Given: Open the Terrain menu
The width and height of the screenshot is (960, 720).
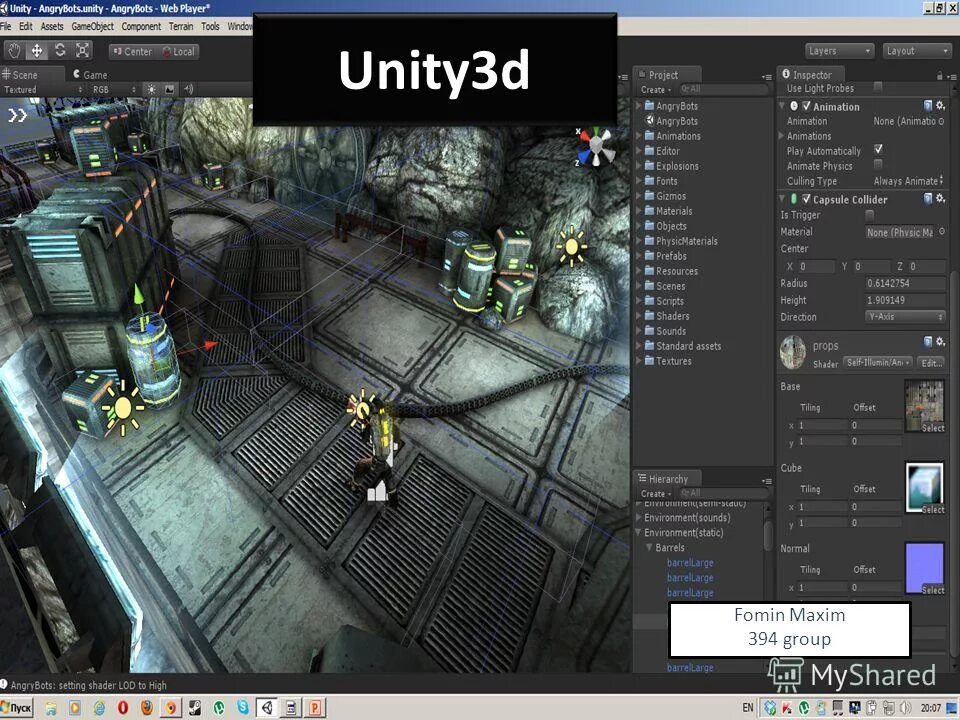Looking at the screenshot, I should coord(181,26).
